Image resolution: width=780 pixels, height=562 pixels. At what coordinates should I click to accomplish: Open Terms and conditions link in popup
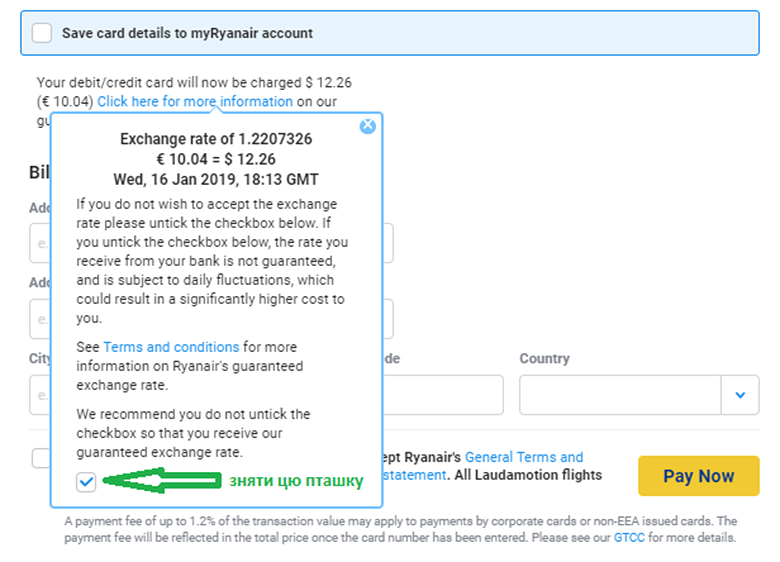click(171, 347)
